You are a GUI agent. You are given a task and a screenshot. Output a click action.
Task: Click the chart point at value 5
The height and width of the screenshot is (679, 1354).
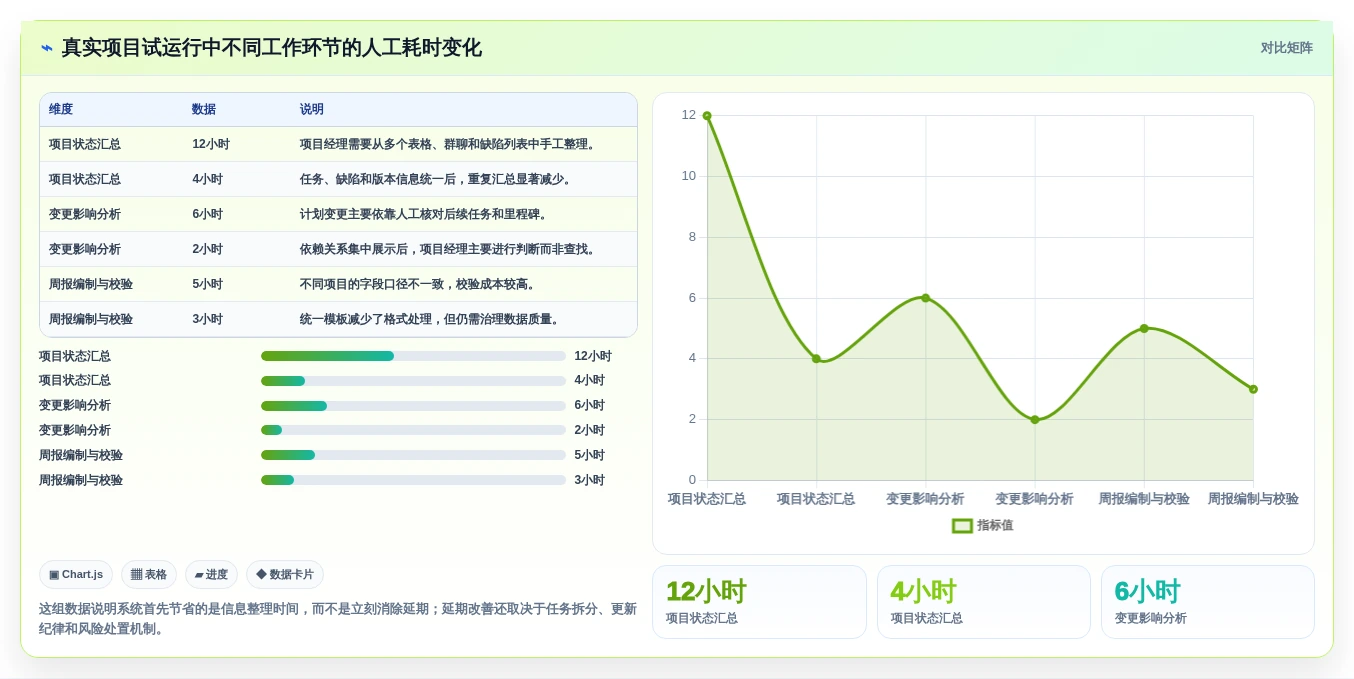pyautogui.click(x=1144, y=328)
